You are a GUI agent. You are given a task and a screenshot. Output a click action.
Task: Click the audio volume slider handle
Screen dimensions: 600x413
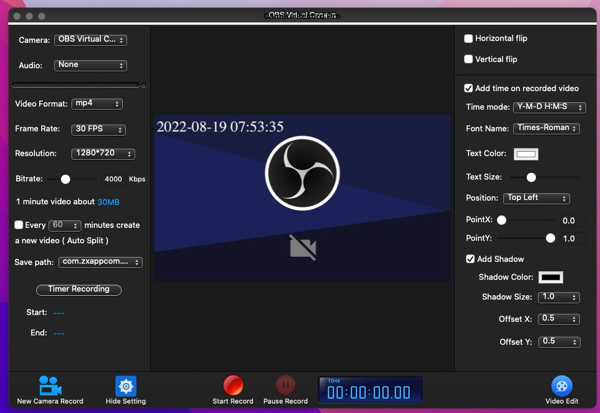[143, 85]
